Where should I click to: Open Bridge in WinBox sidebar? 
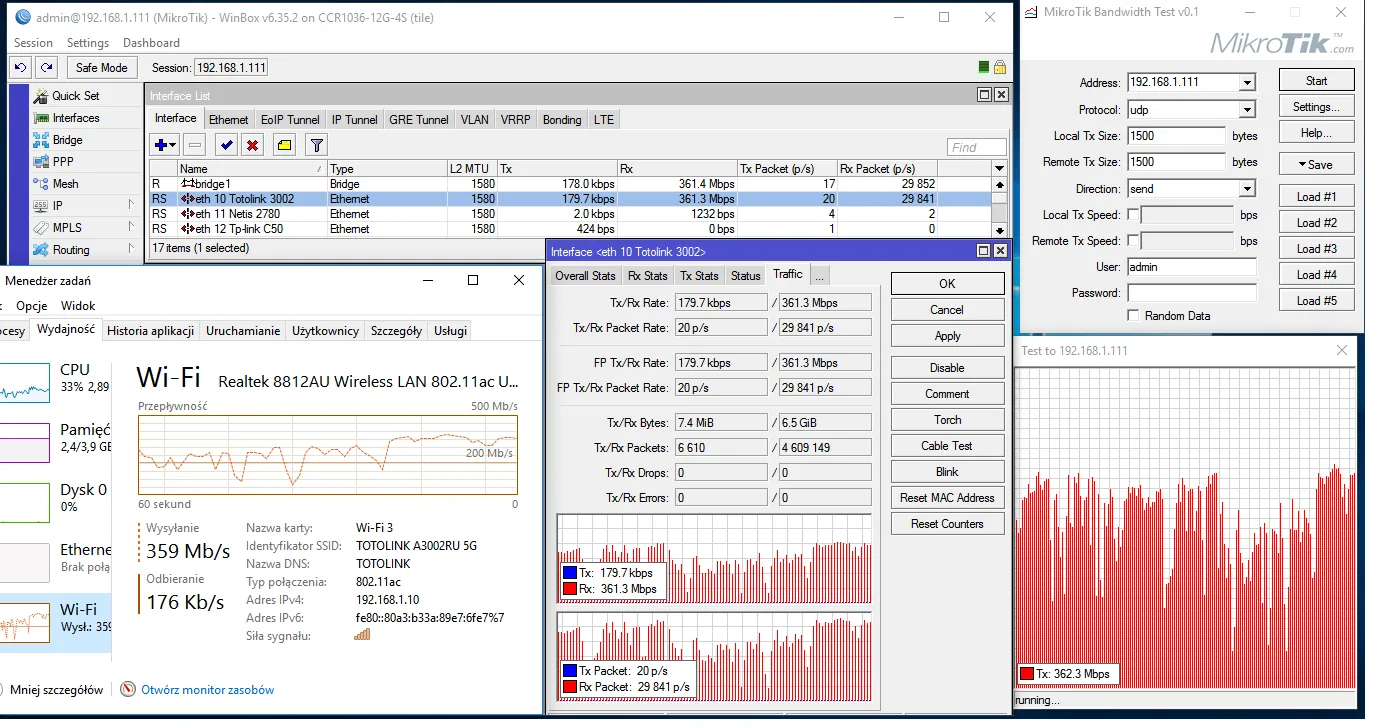tap(67, 140)
